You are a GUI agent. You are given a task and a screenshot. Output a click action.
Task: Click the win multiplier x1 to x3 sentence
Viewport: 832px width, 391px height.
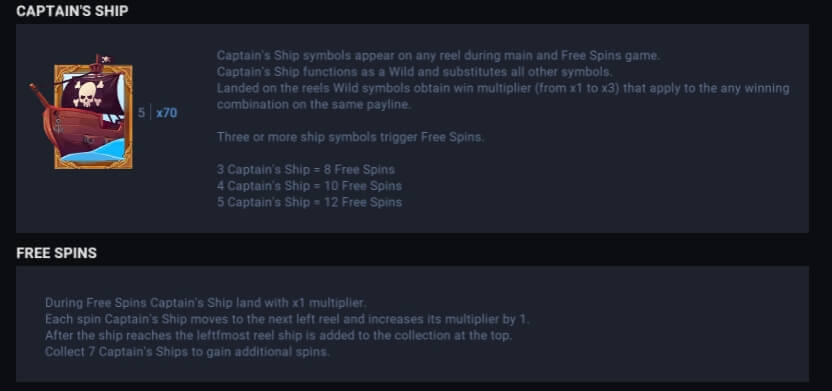[x=503, y=88]
